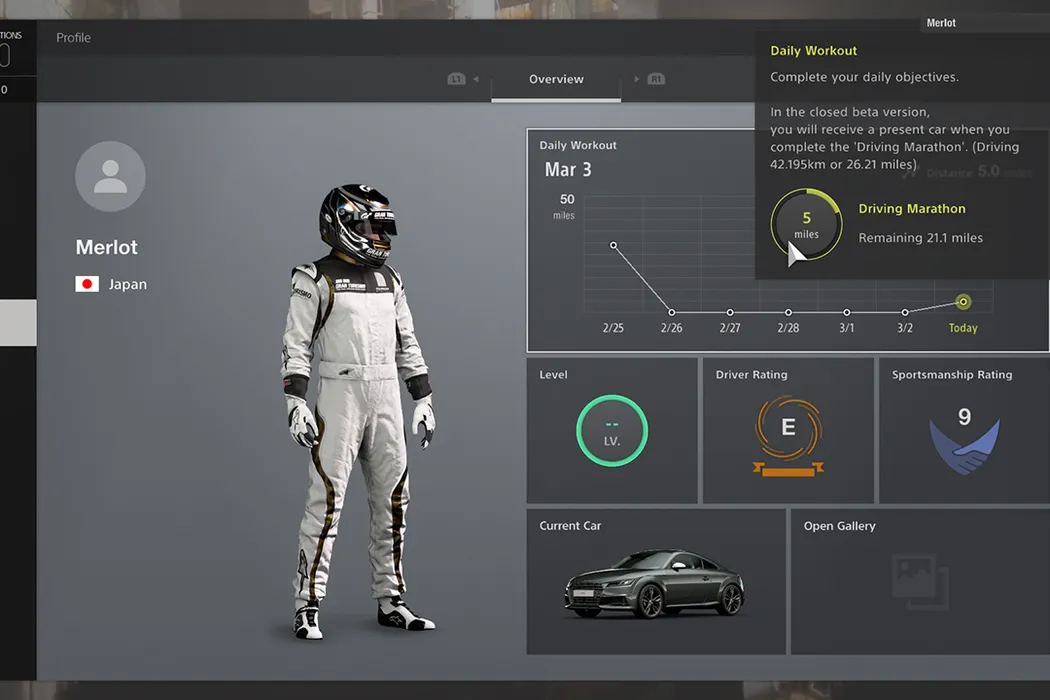
Task: Select the Audi car thumbnail
Action: tap(654, 584)
